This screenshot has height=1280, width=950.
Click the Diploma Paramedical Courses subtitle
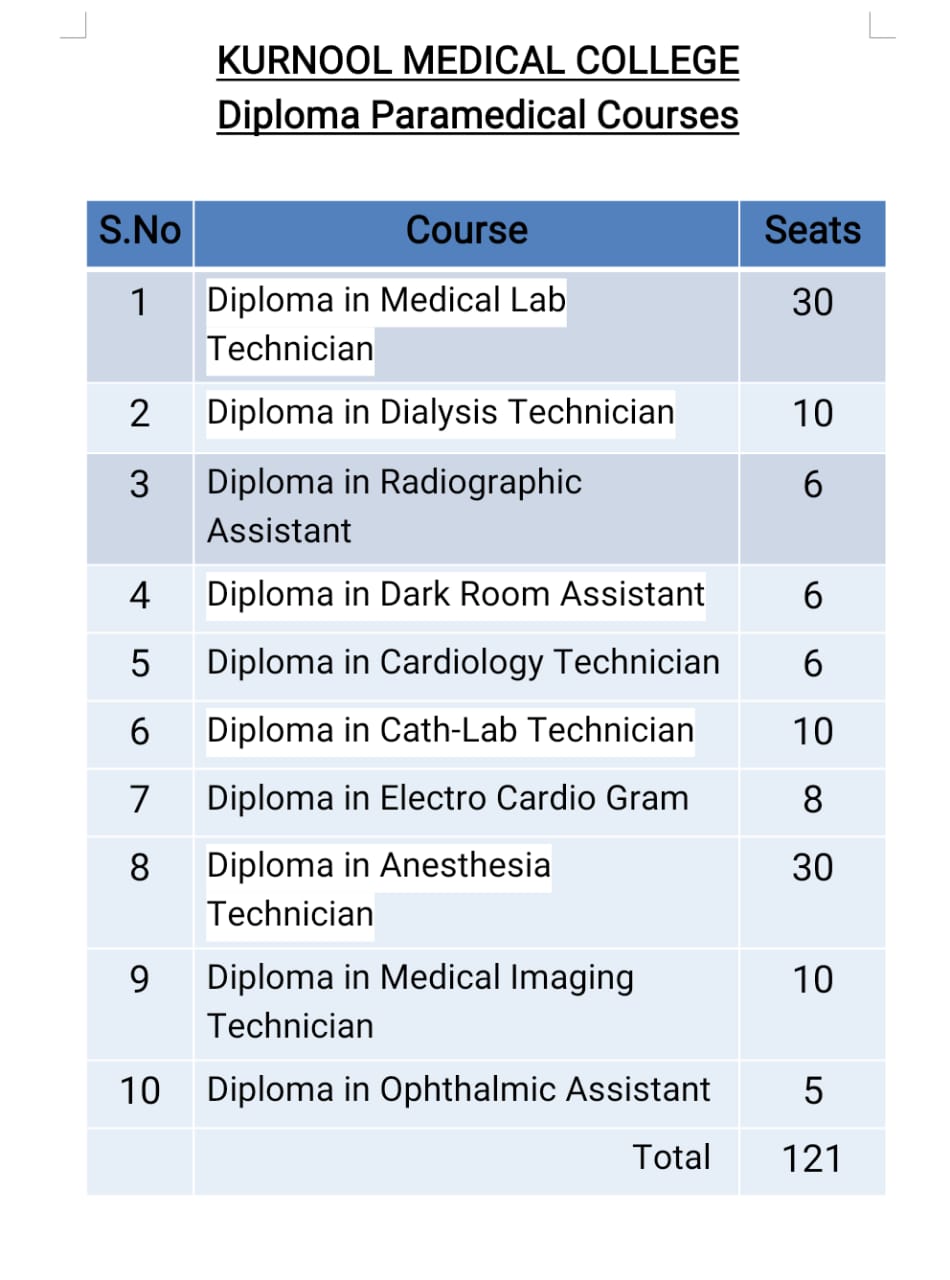[478, 116]
